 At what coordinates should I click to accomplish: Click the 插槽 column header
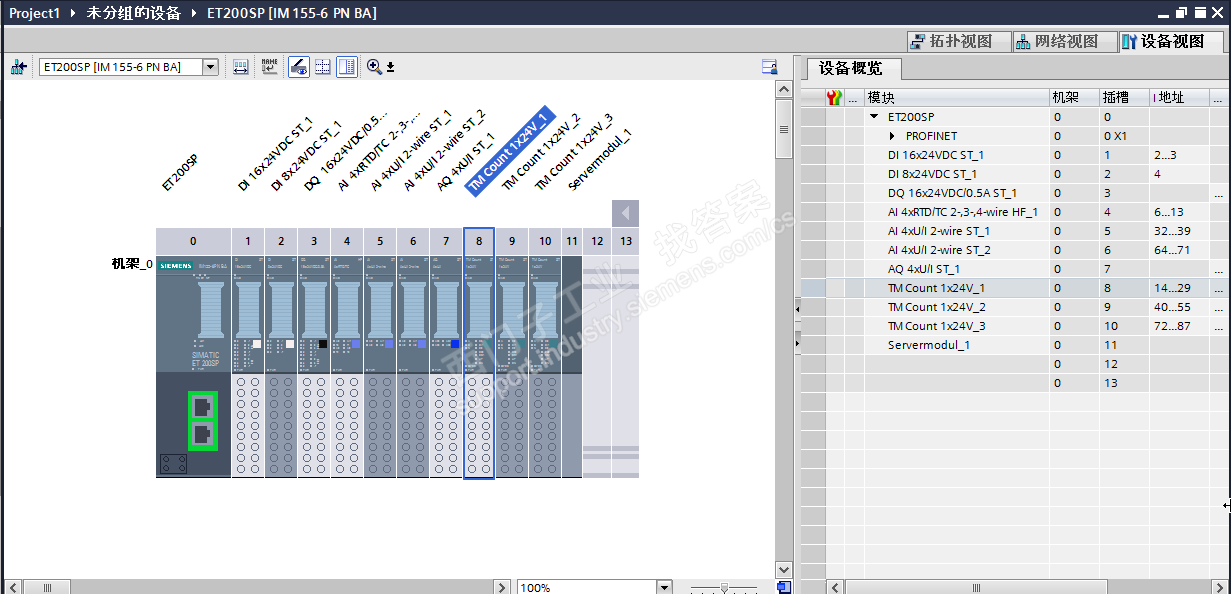(1124, 98)
